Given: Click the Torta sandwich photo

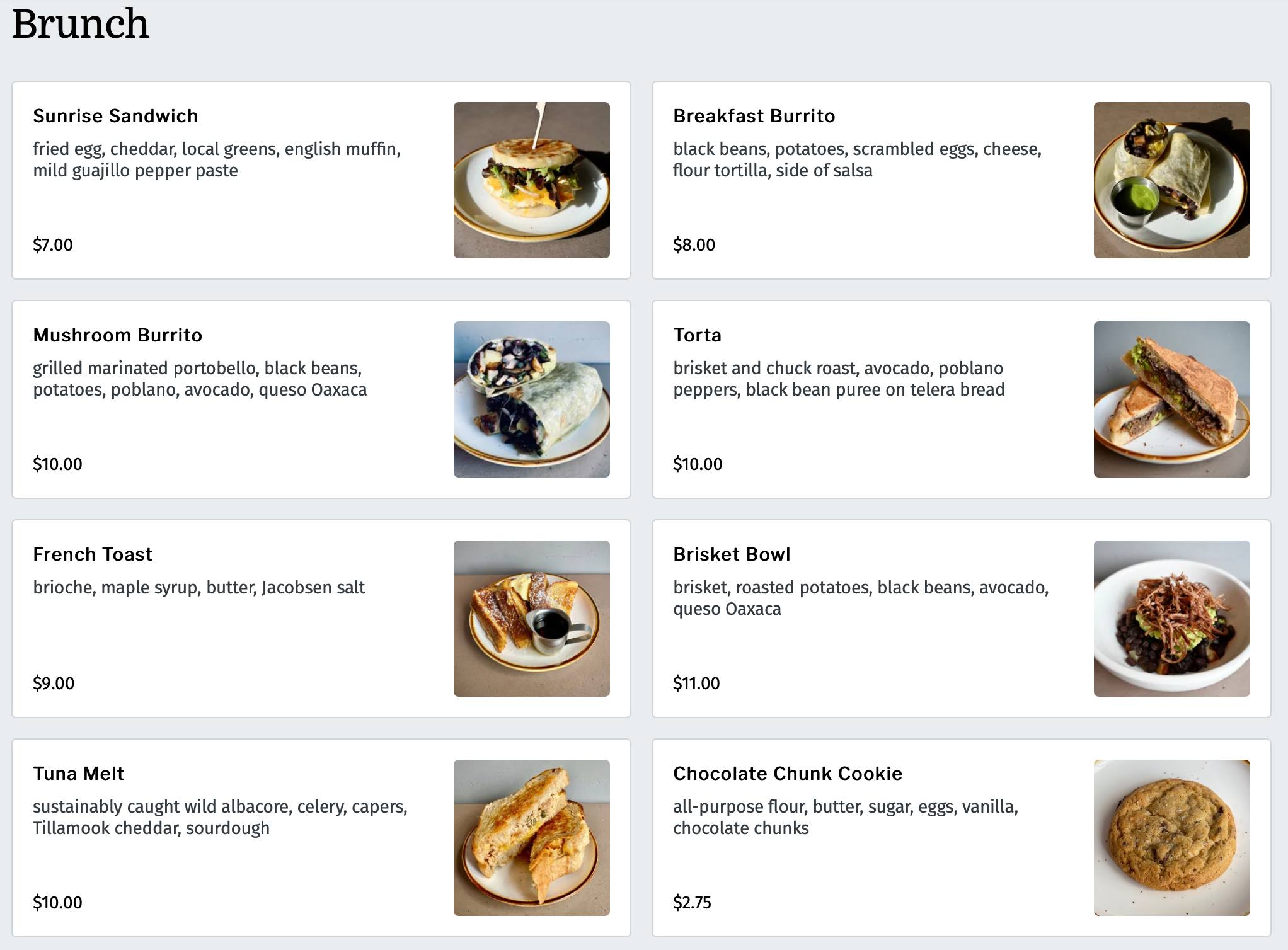Looking at the screenshot, I should pyautogui.click(x=1171, y=399).
